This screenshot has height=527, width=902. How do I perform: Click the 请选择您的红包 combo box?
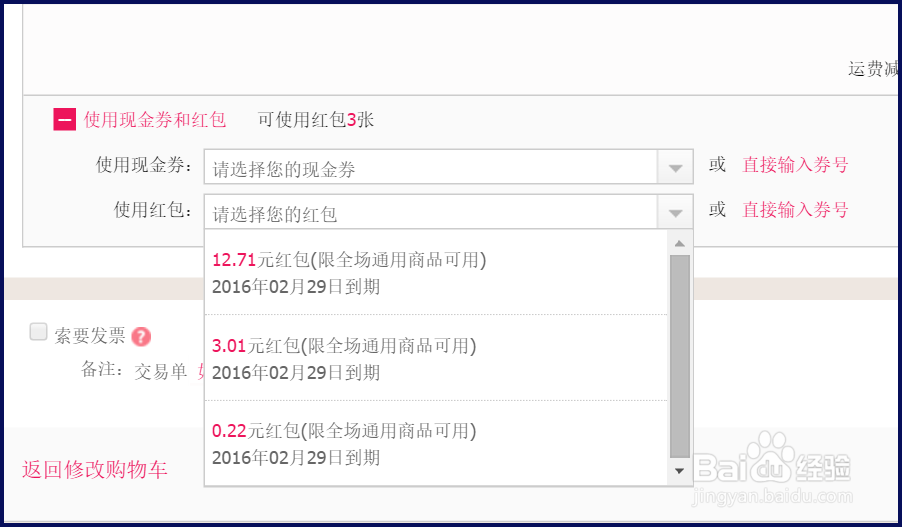pyautogui.click(x=430, y=213)
